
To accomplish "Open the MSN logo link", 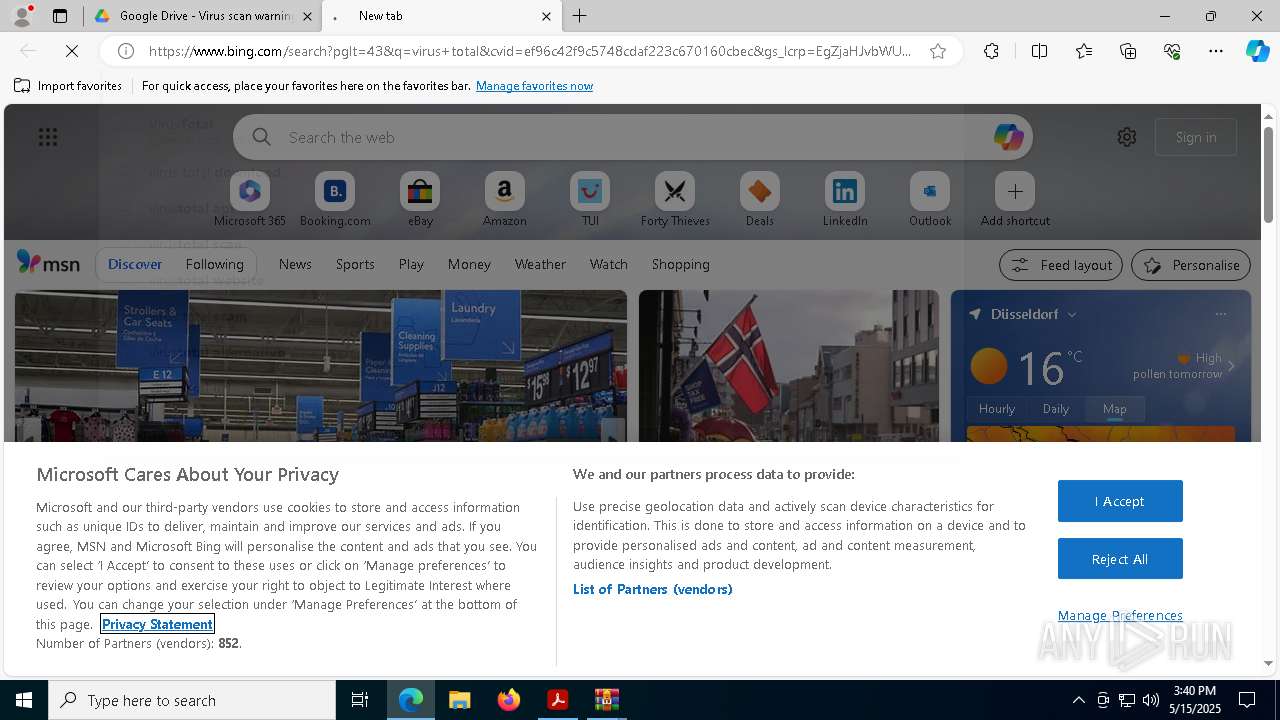I will point(48,263).
